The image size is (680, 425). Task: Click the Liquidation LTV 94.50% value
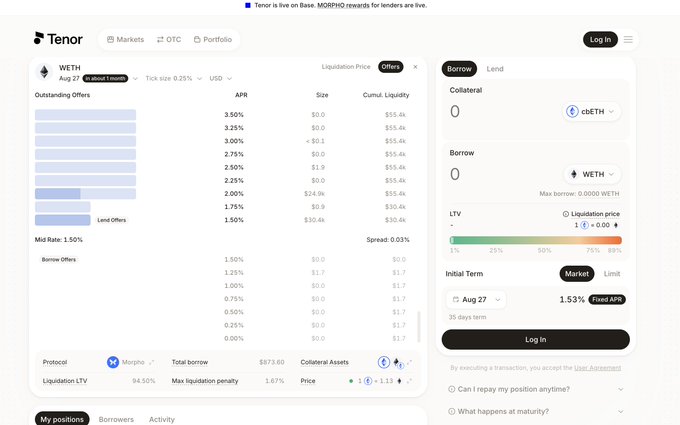(x=144, y=381)
